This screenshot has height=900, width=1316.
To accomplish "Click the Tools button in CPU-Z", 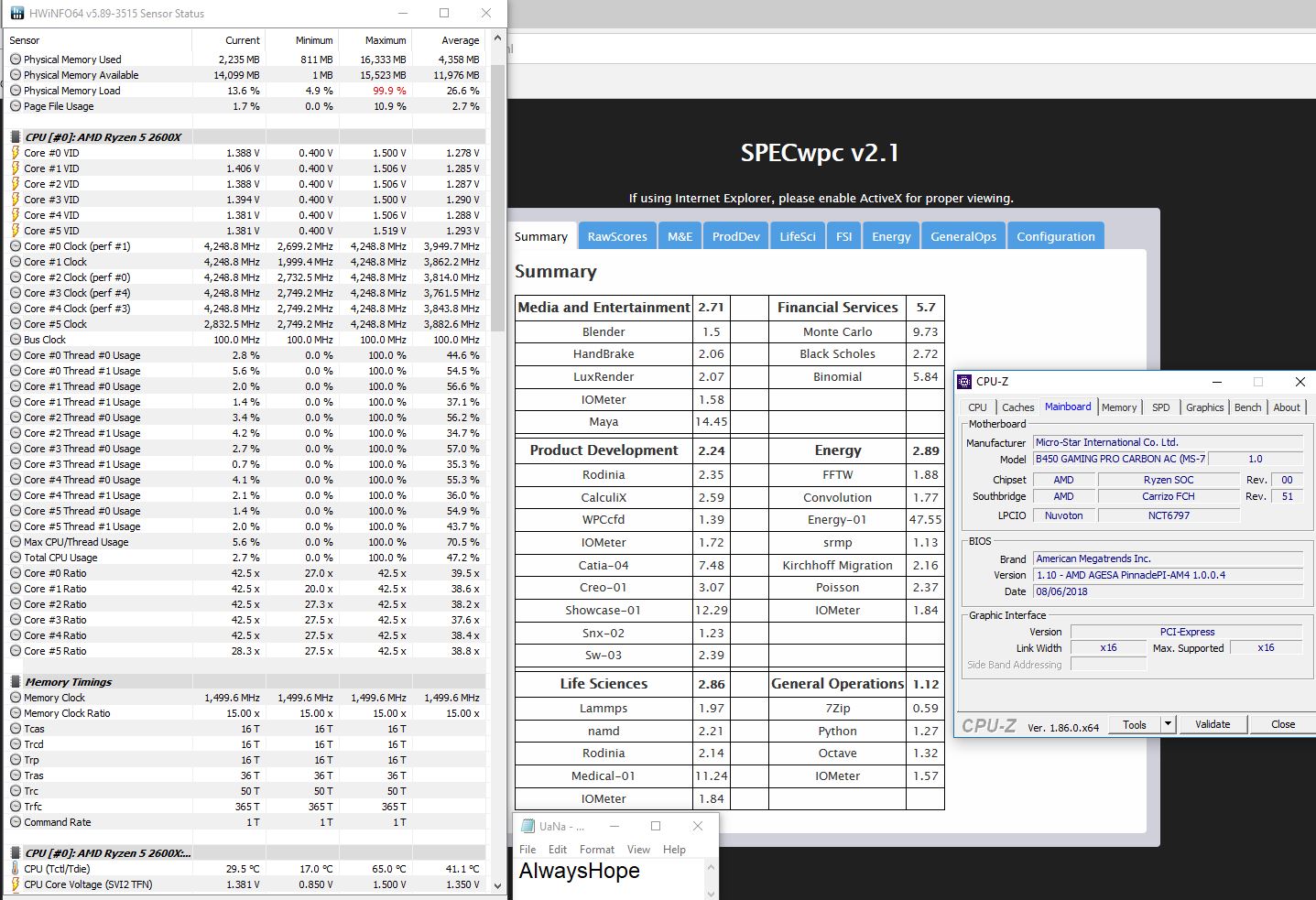I will coord(1135,724).
